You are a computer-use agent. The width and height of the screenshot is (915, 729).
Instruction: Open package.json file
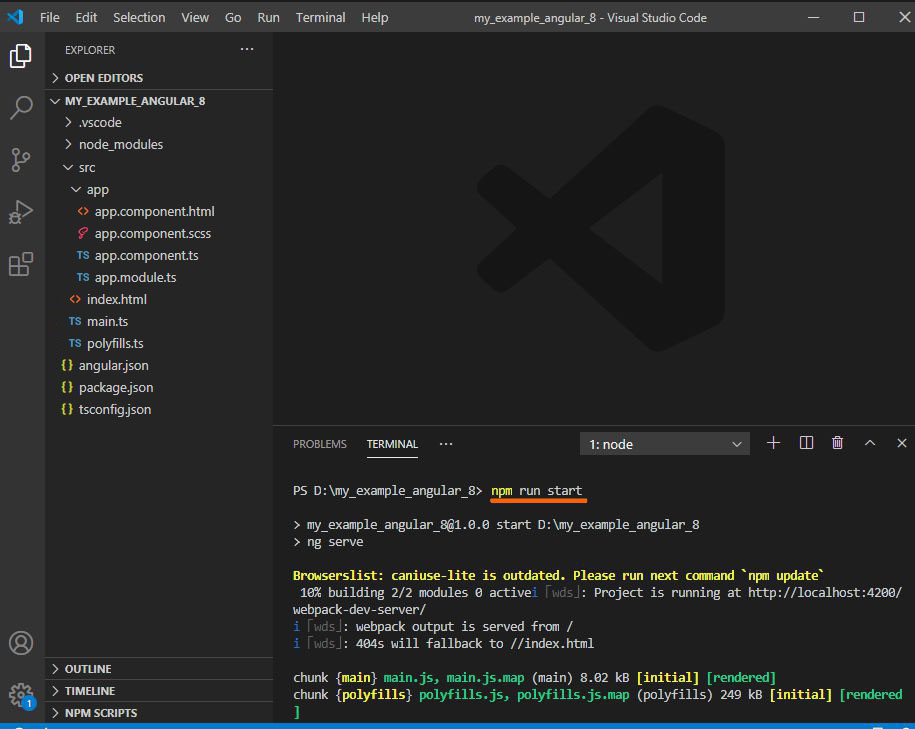coord(116,387)
